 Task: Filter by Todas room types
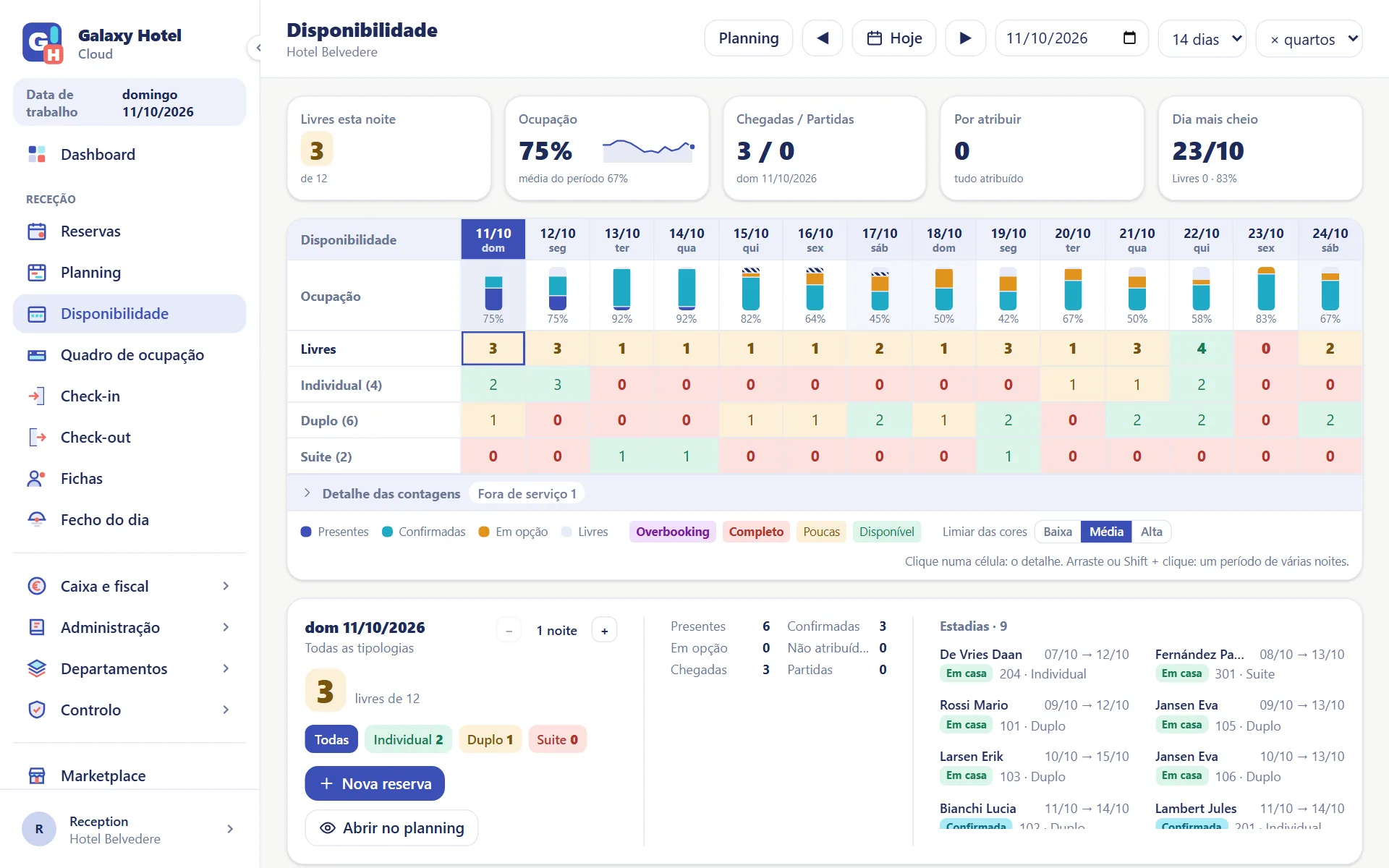coord(331,739)
